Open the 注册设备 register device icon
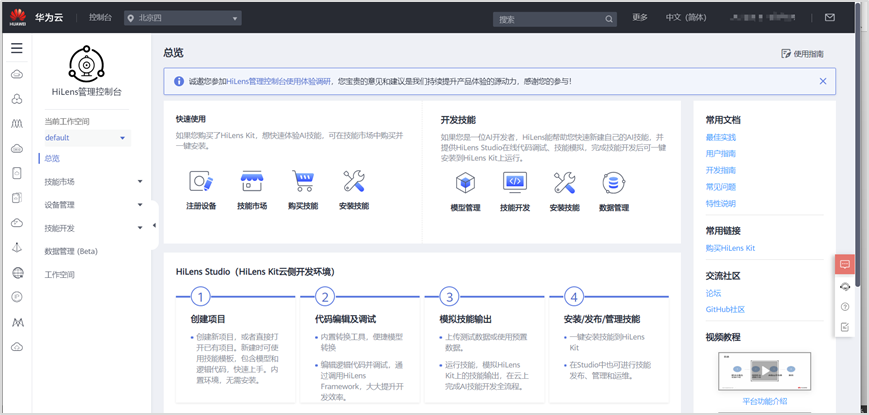The width and height of the screenshot is (869, 415). 201,181
